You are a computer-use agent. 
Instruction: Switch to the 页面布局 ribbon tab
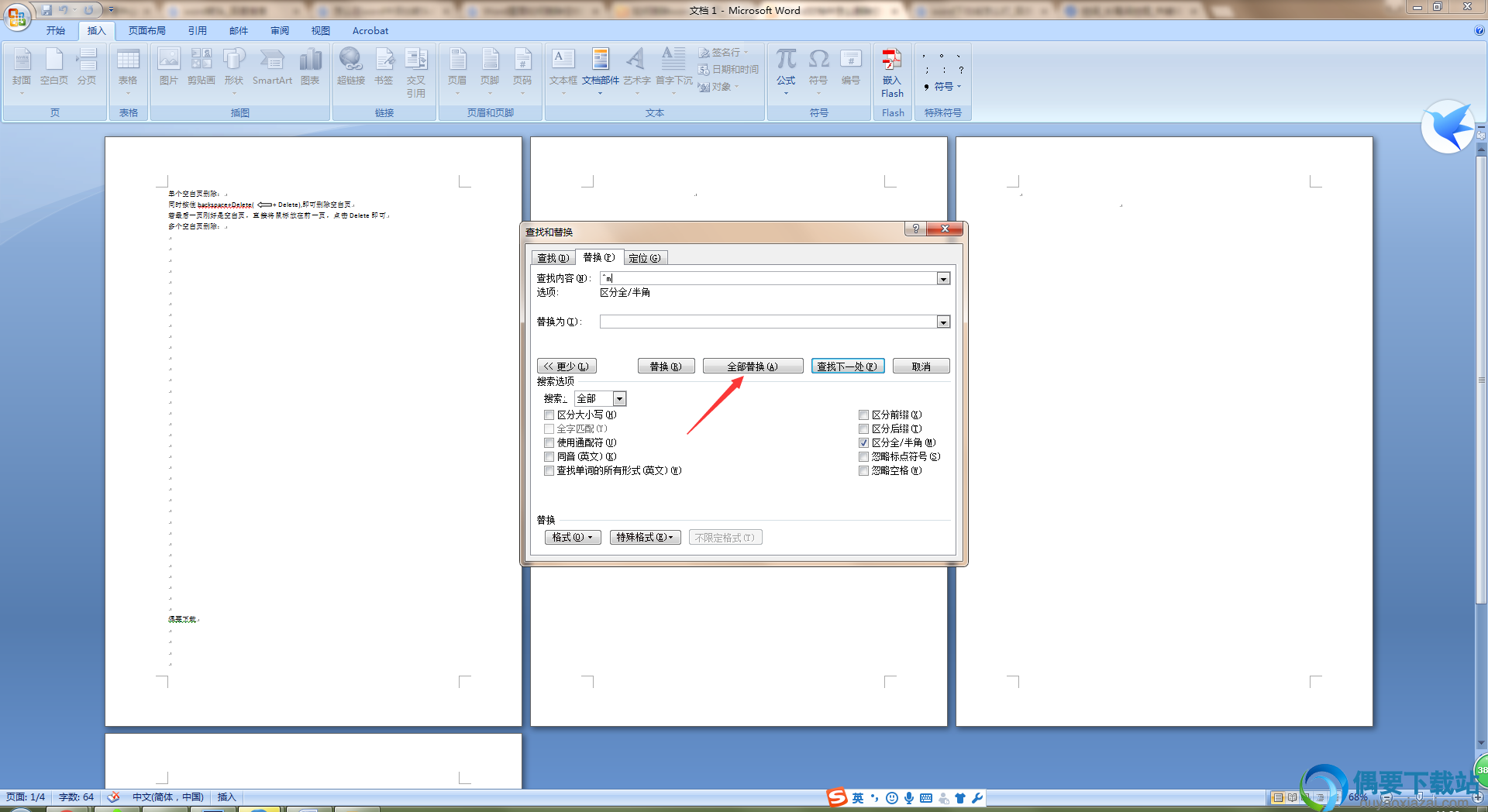[147, 31]
